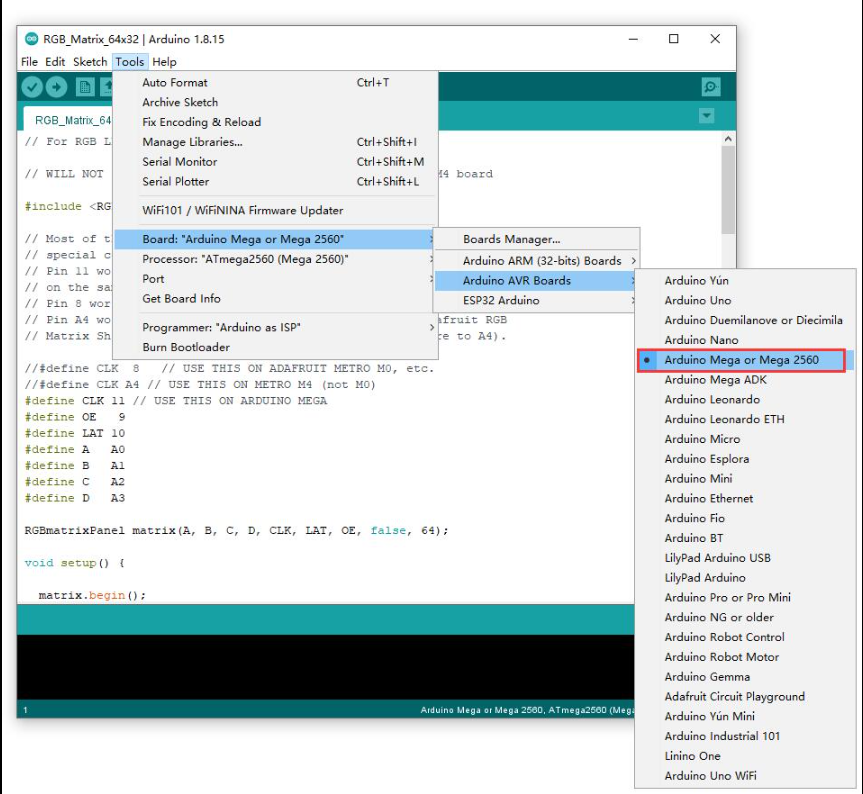Expand the Board submenu entry
Viewport: 863px width, 794px height.
click(x=275, y=239)
